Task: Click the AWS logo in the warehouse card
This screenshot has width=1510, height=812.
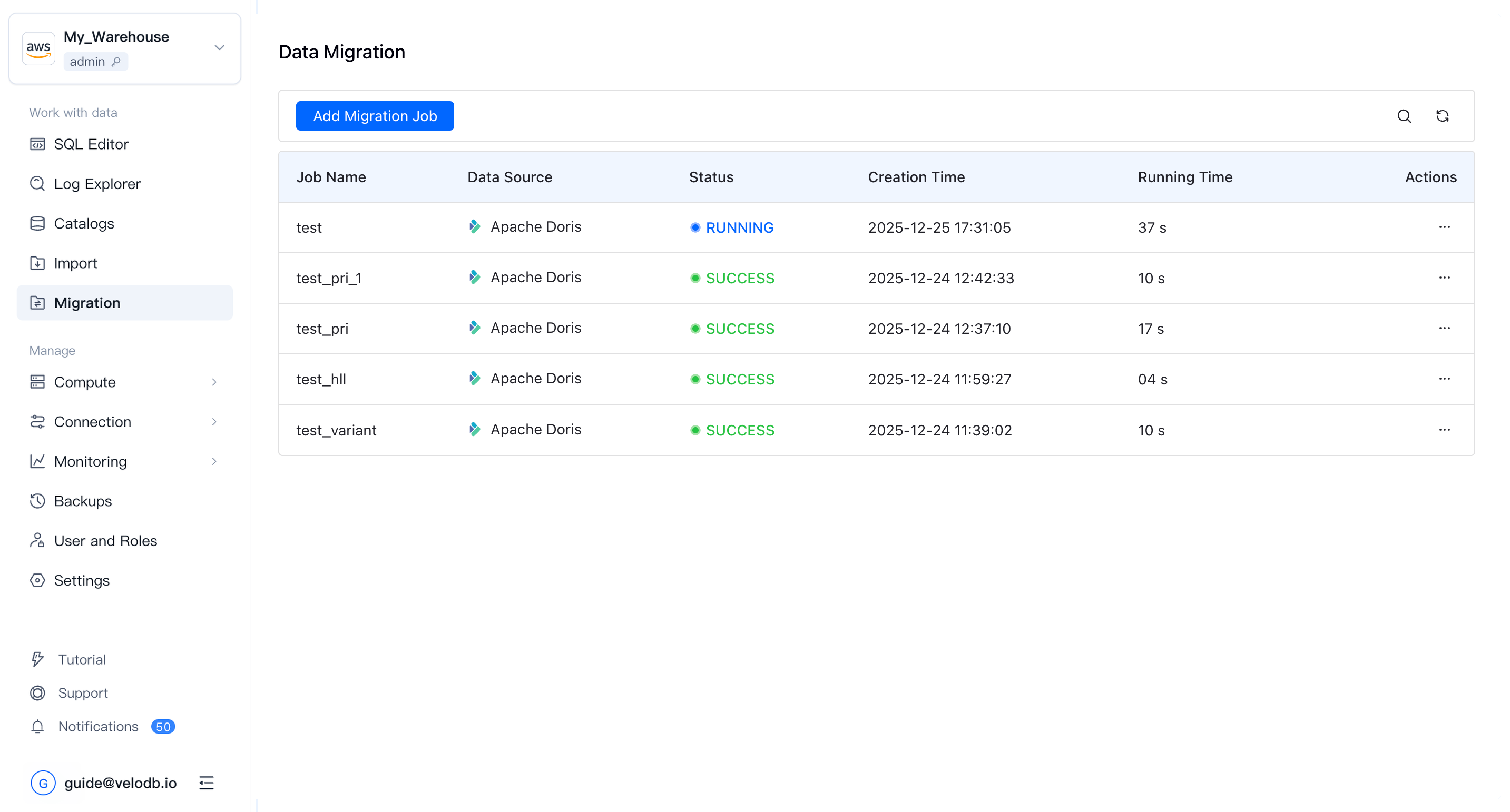Action: 38,48
